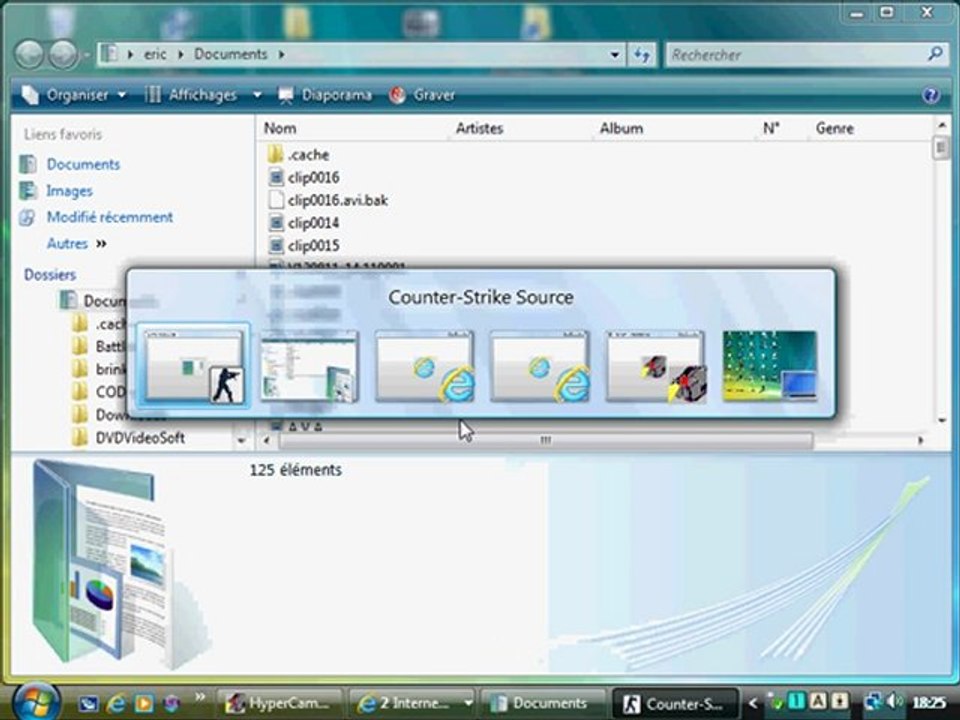Click the Show Desktop Quick Launch icon

(x=88, y=703)
